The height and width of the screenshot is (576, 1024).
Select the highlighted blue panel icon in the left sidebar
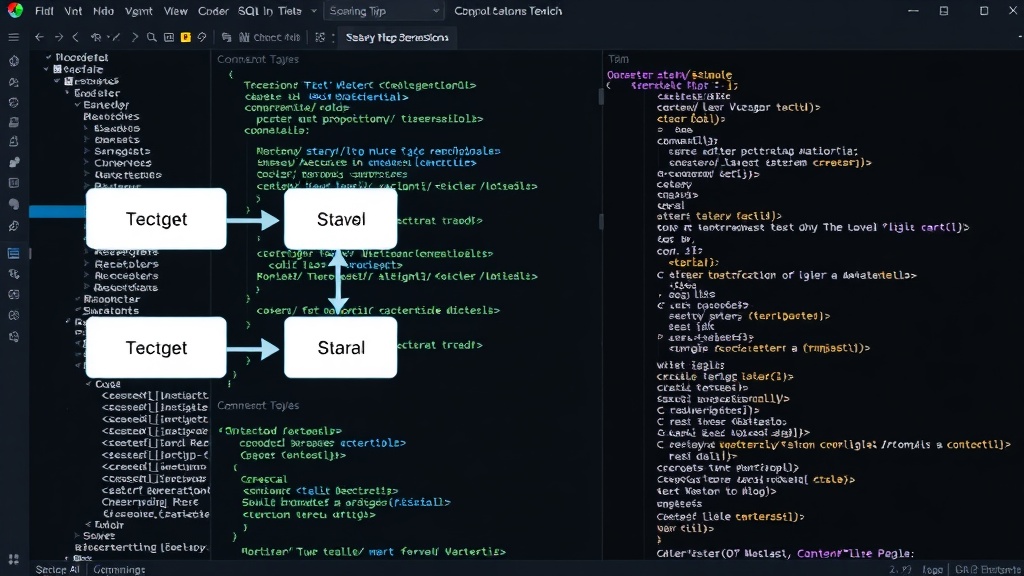(14, 253)
